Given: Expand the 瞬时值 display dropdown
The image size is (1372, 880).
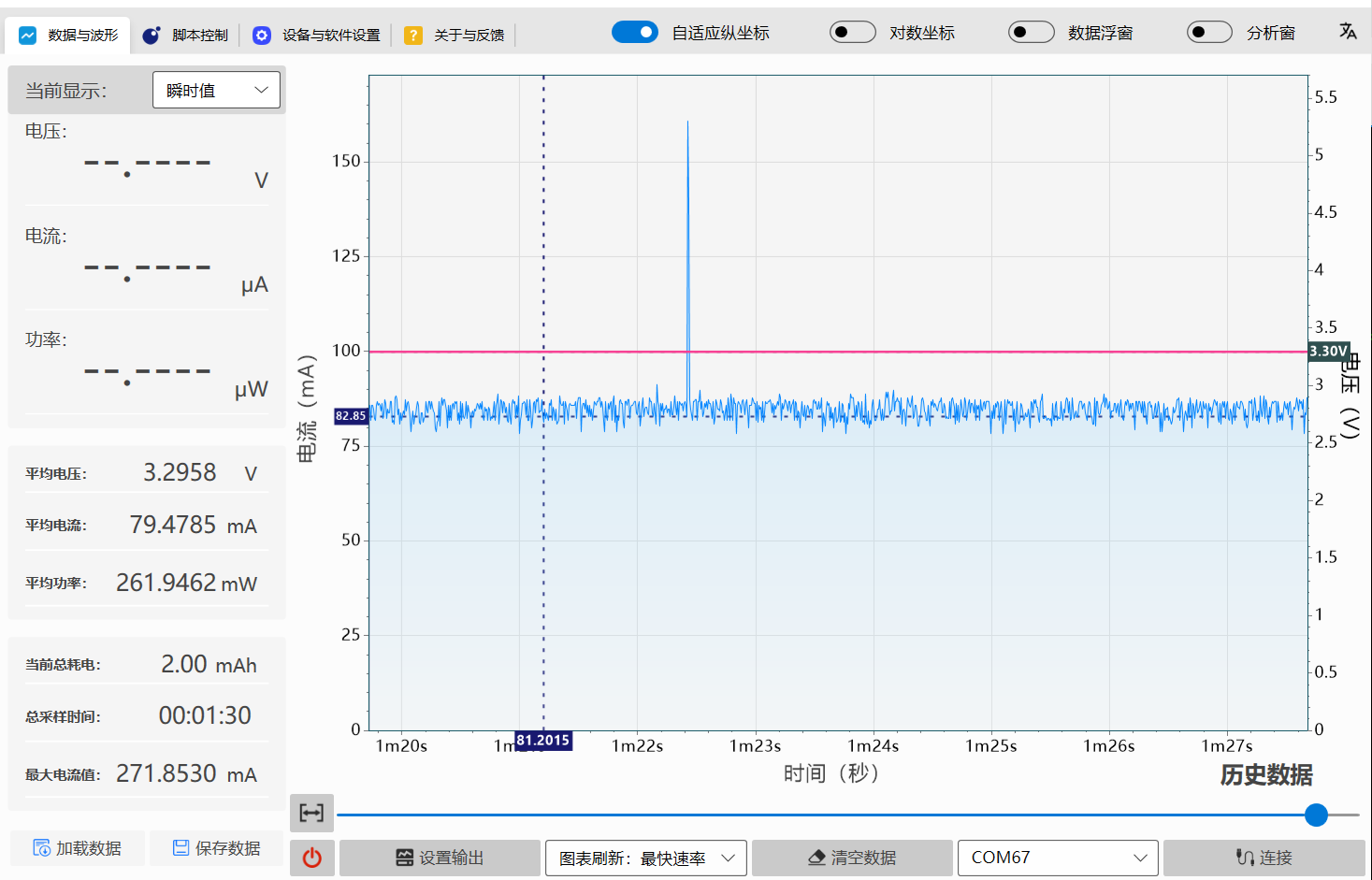Looking at the screenshot, I should tap(216, 90).
